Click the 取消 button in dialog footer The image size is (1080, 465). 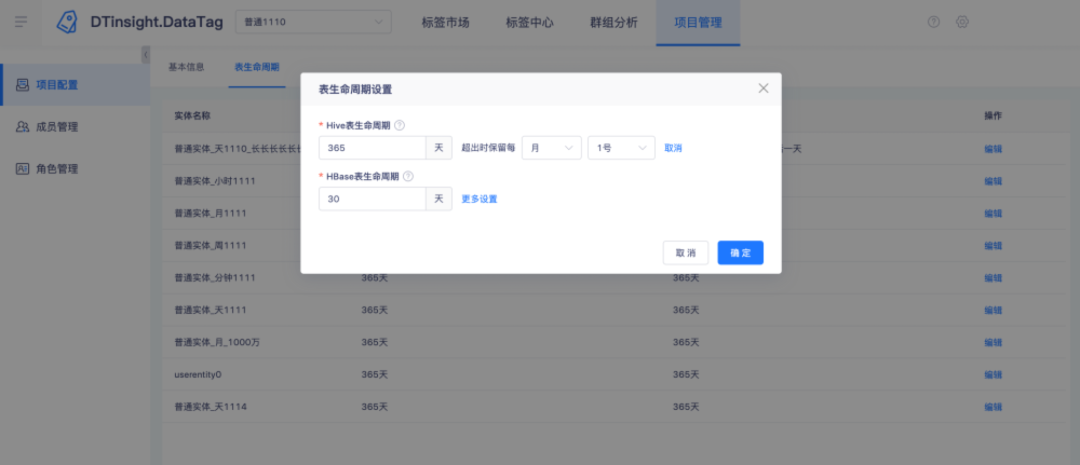coord(685,253)
